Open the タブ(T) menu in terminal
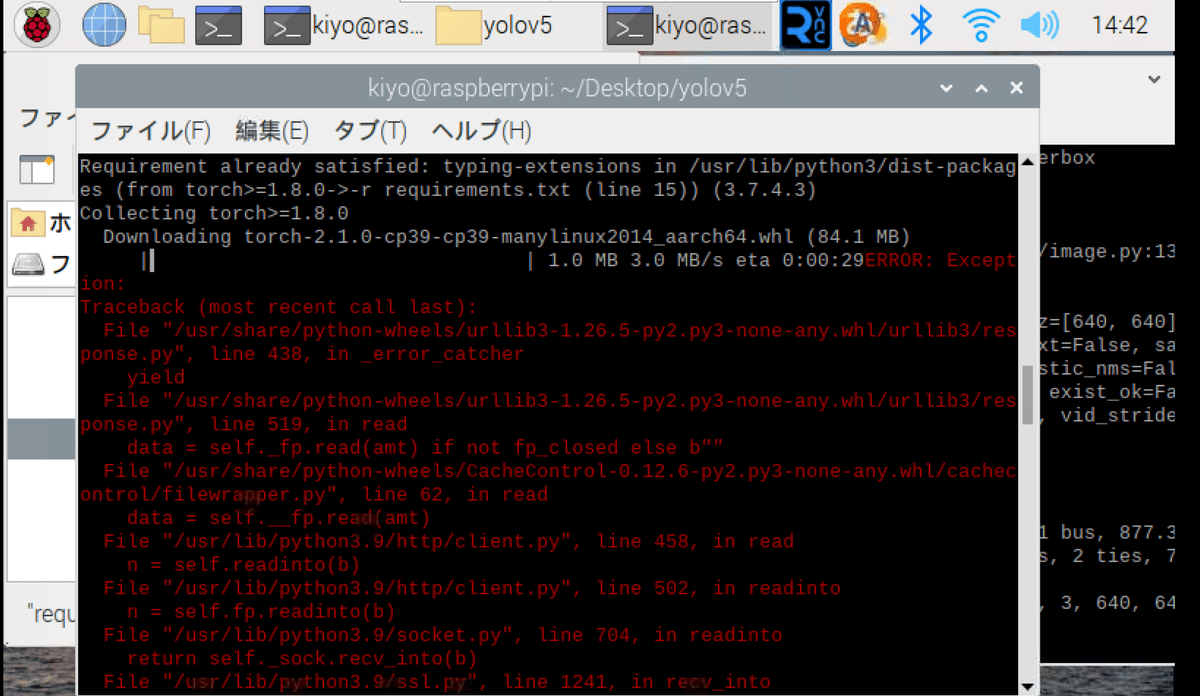 pyautogui.click(x=370, y=130)
